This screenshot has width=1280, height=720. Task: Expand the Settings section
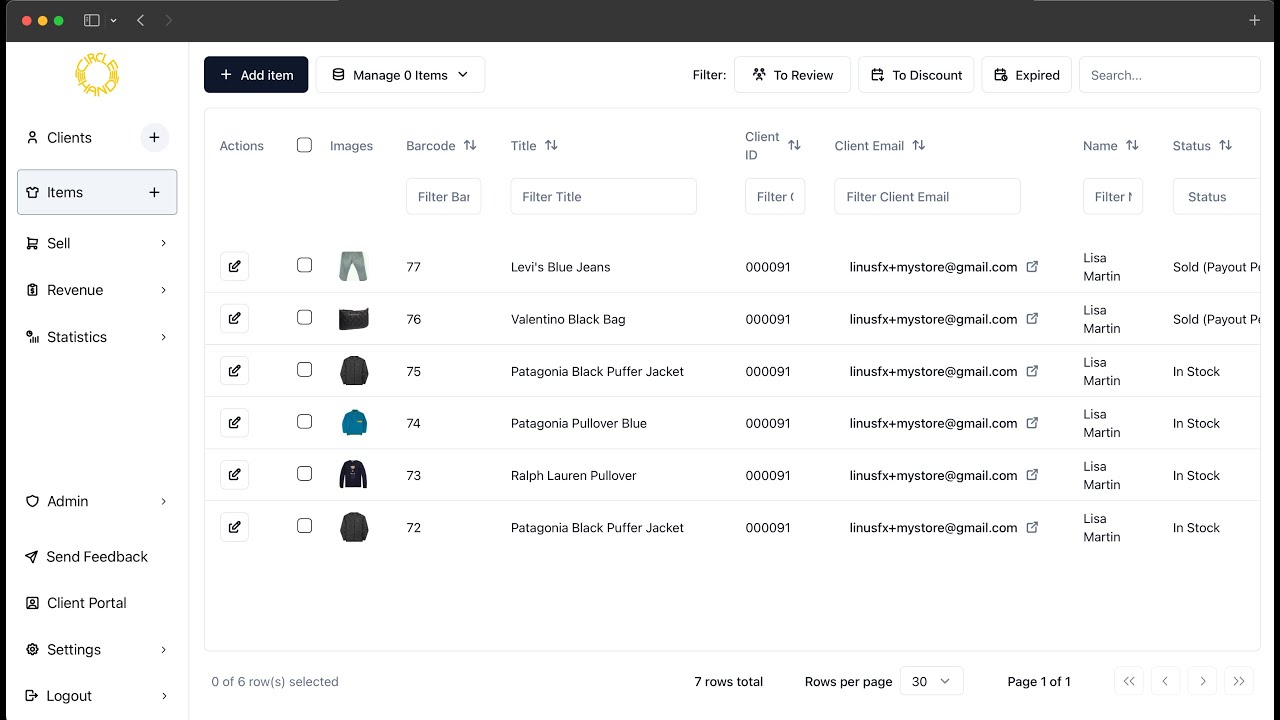click(97, 649)
